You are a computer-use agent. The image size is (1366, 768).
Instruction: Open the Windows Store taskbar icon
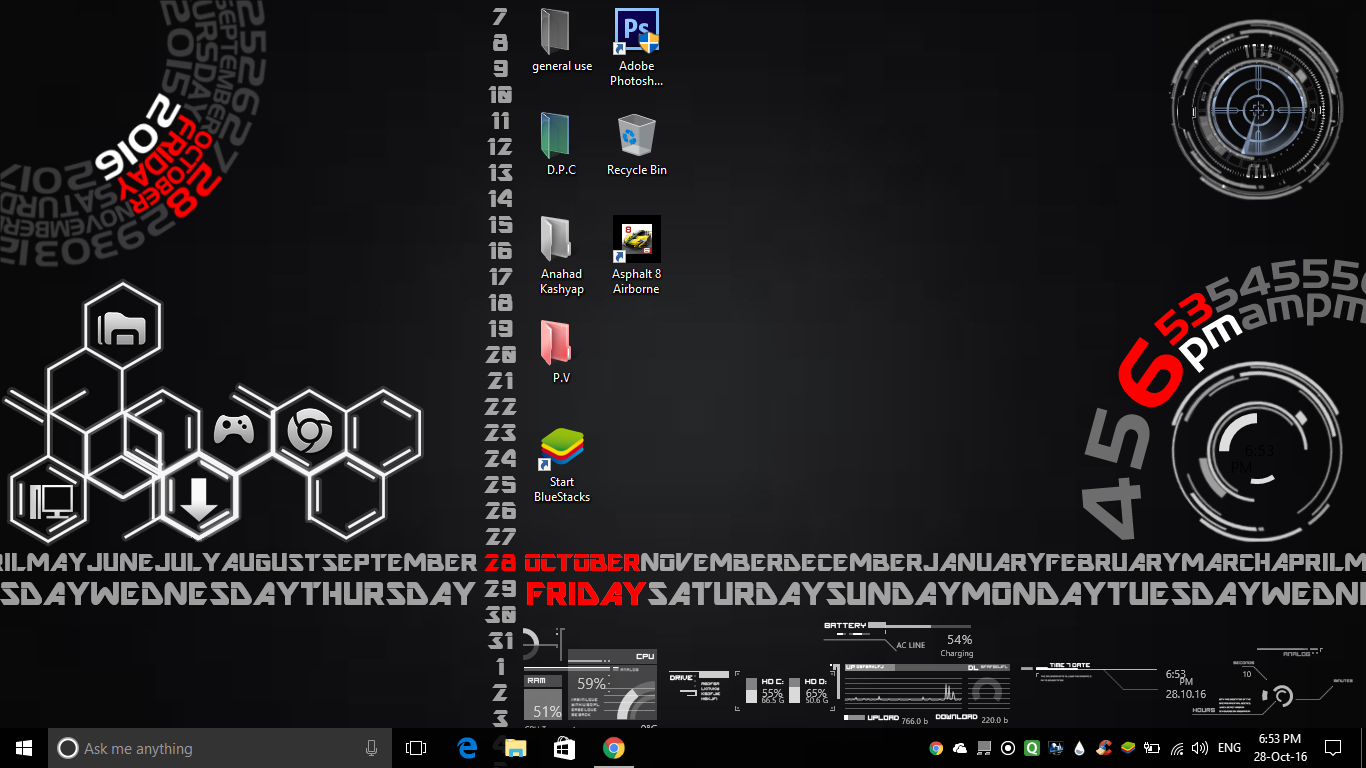(x=564, y=748)
